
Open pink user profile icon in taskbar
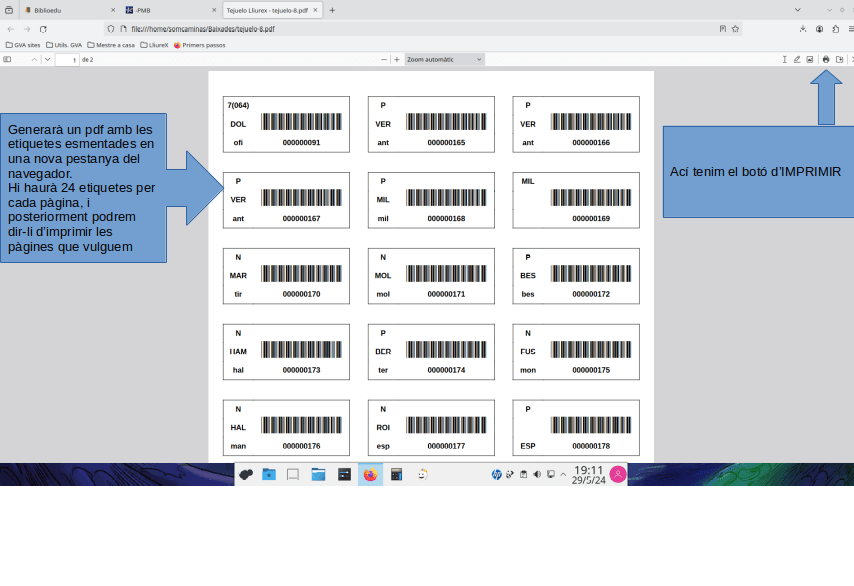[618, 474]
